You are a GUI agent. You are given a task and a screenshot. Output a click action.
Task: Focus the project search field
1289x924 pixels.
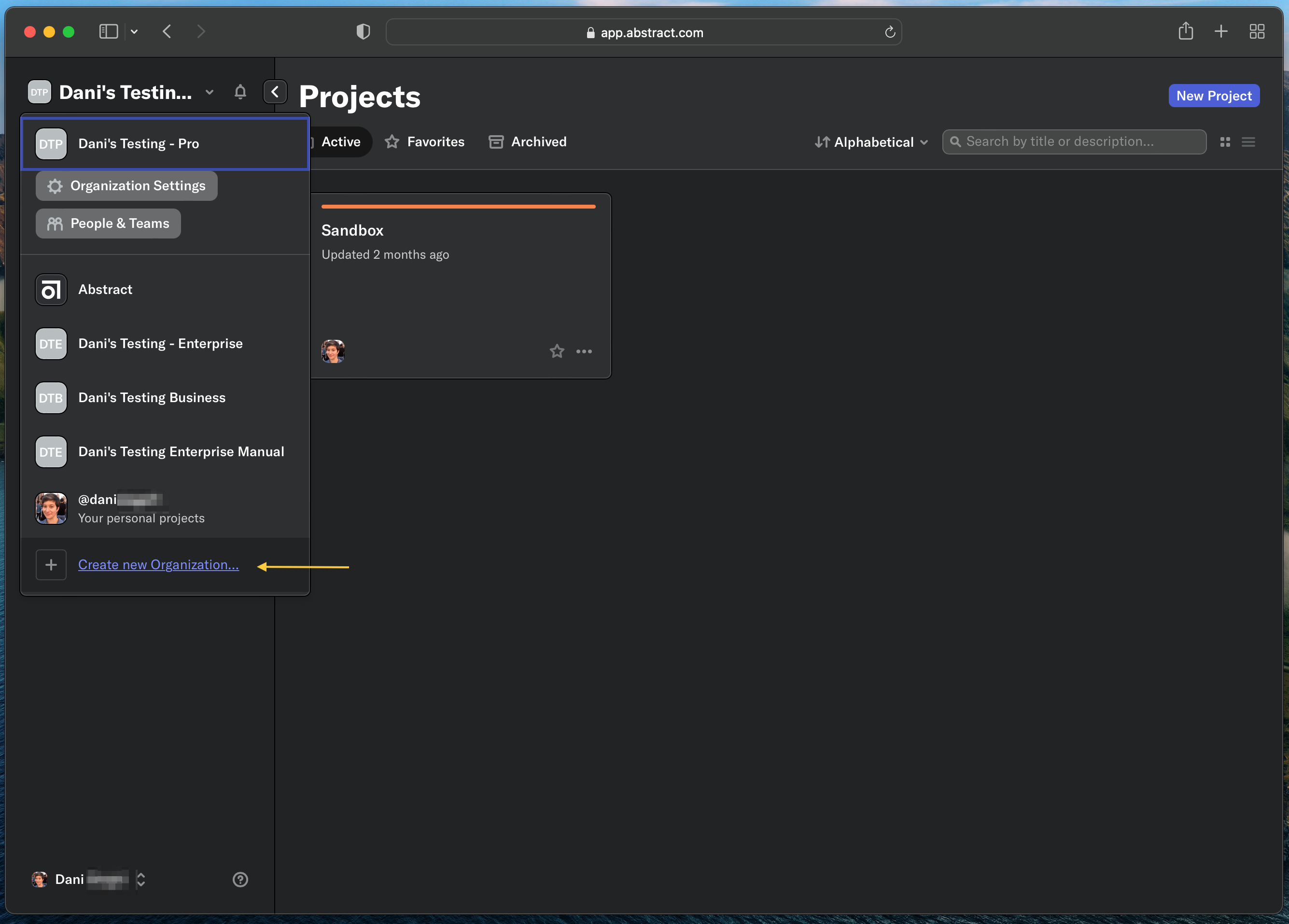click(x=1074, y=142)
